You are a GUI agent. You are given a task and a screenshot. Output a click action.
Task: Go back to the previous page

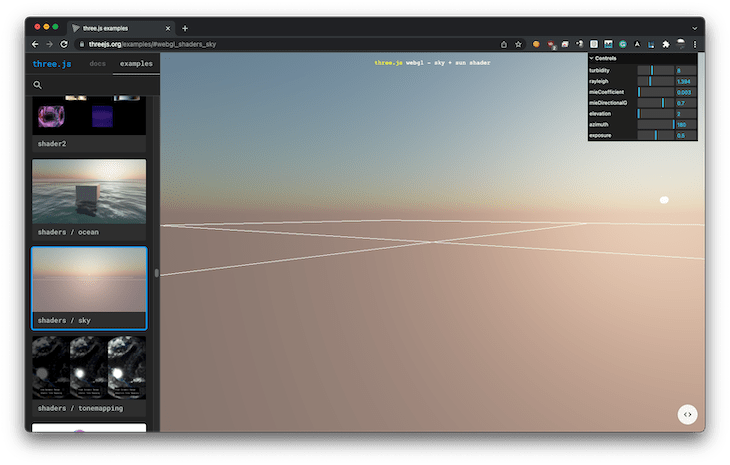click(x=35, y=44)
